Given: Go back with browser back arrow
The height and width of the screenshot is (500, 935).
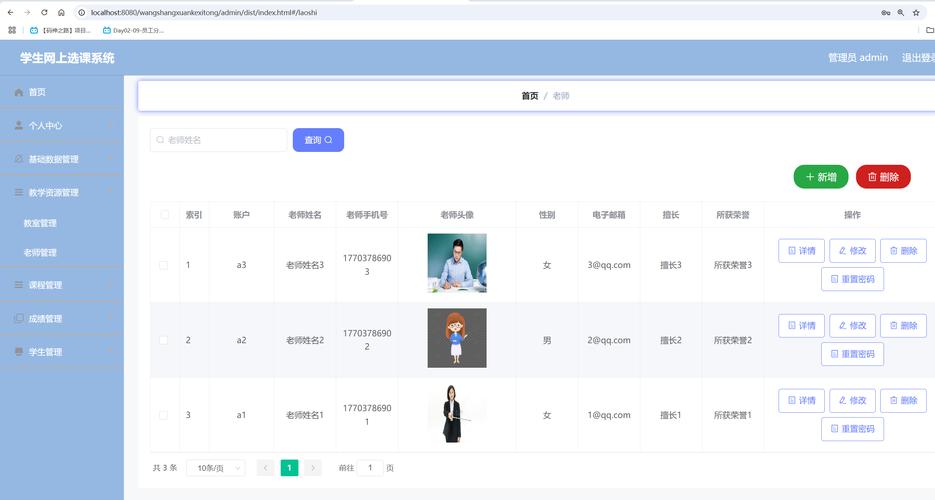Looking at the screenshot, I should [x=10, y=12].
